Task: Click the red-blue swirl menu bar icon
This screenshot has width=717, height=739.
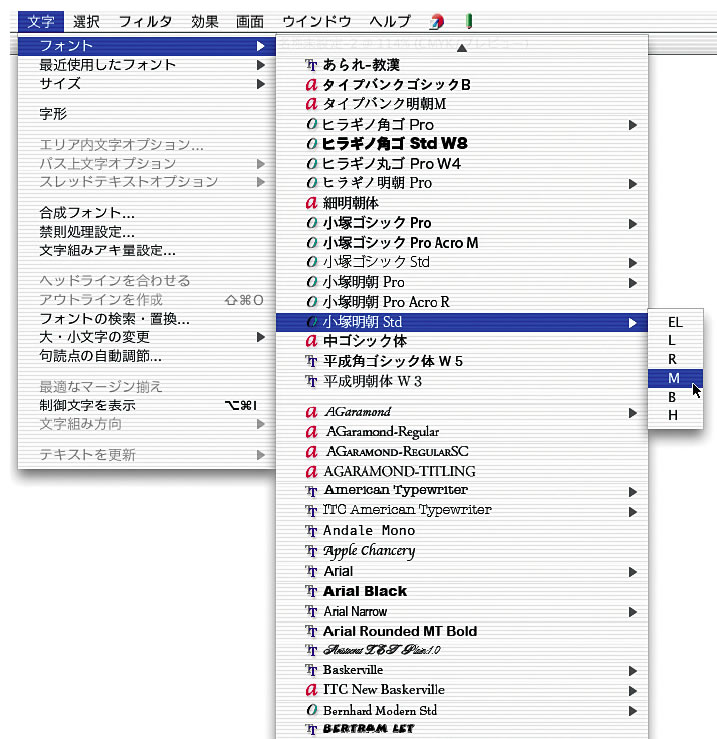Action: pos(437,22)
